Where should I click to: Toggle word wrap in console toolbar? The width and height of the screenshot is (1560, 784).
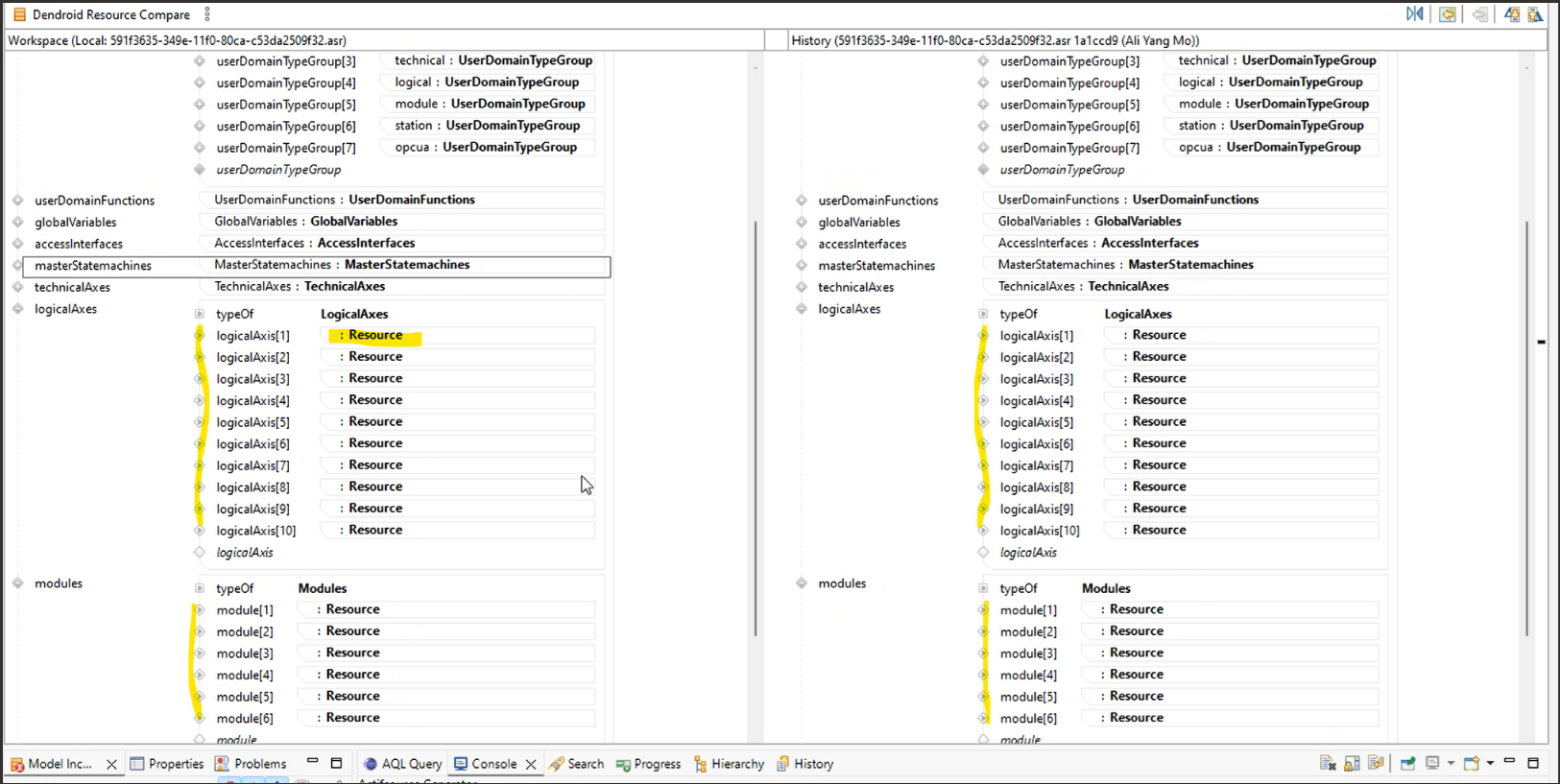(1376, 764)
